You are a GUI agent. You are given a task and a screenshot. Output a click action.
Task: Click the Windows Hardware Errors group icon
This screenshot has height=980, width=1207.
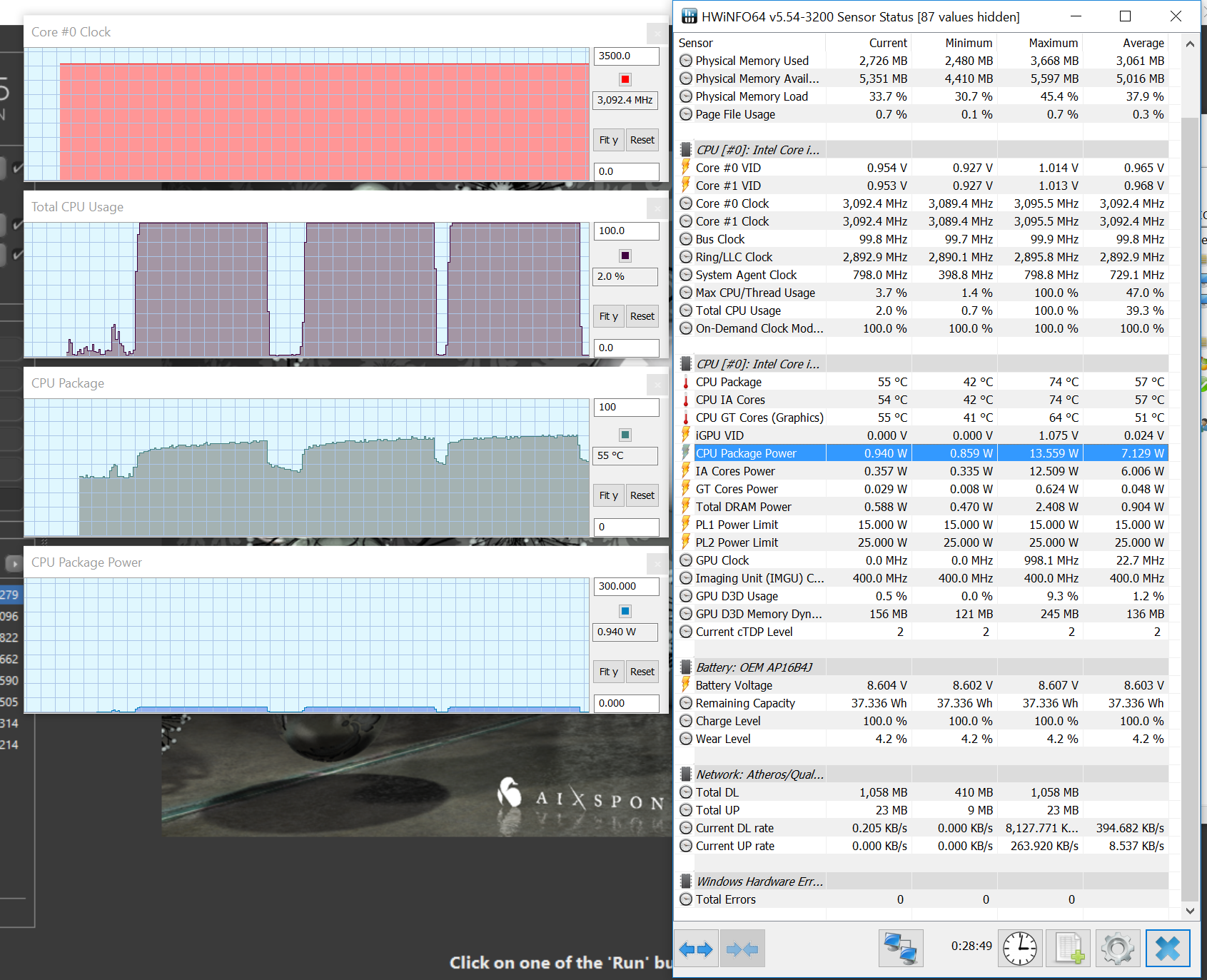pyautogui.click(x=686, y=882)
